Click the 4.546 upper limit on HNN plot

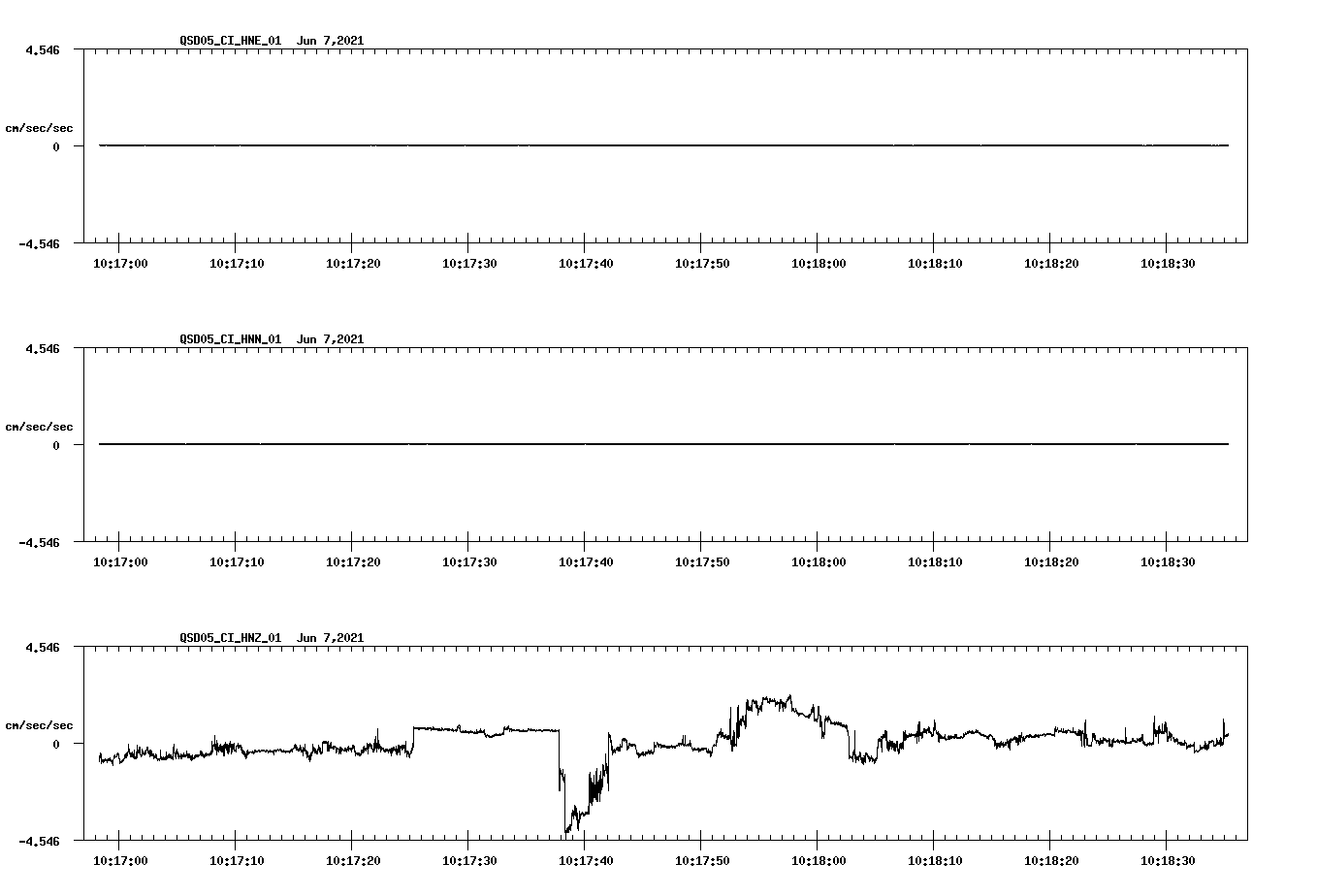click(43, 348)
